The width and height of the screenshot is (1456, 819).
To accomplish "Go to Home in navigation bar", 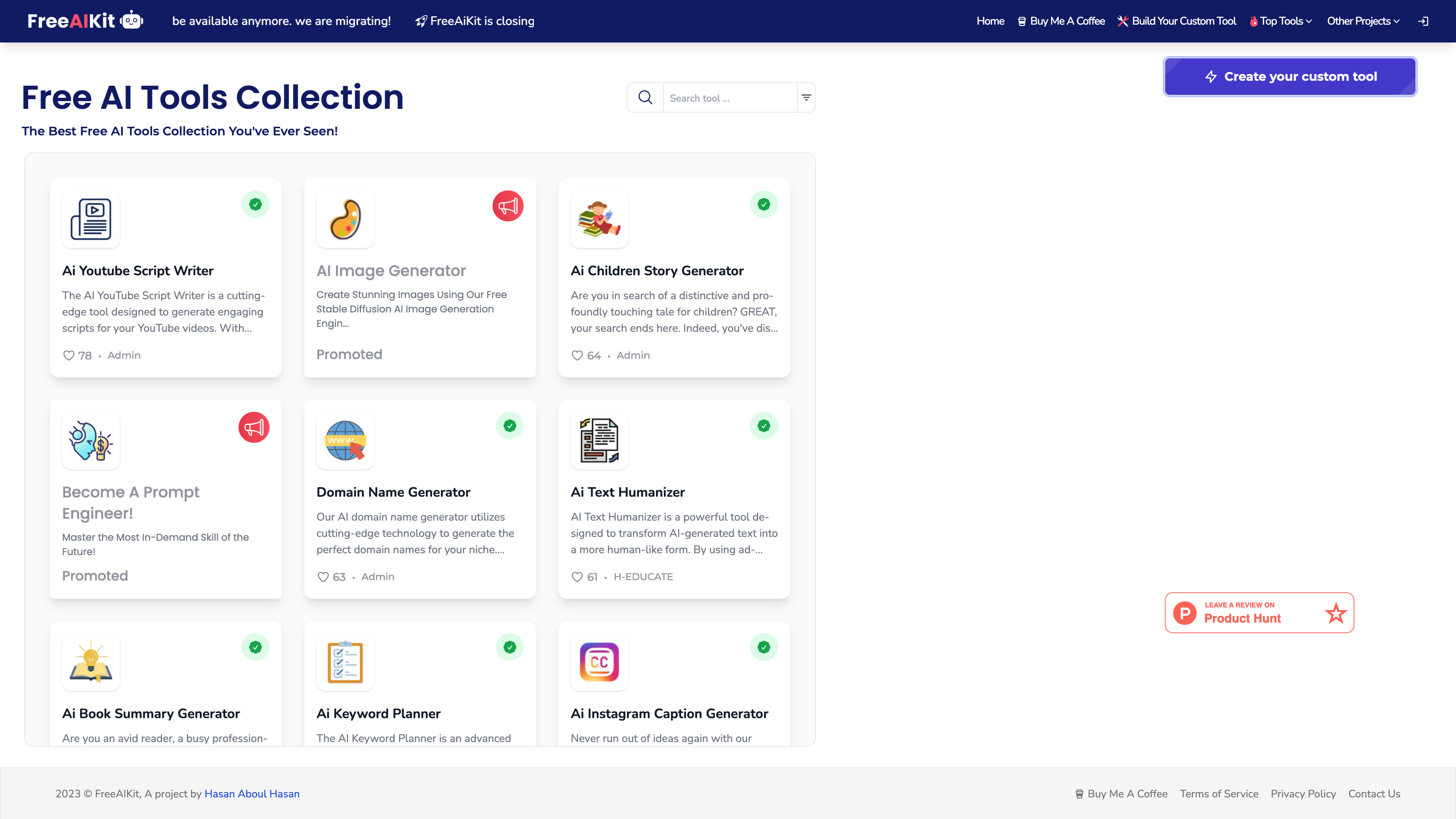I will point(990,21).
